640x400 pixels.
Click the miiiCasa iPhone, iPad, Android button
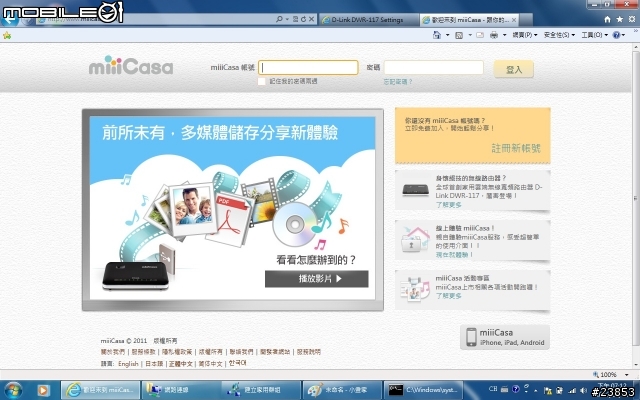(x=505, y=337)
